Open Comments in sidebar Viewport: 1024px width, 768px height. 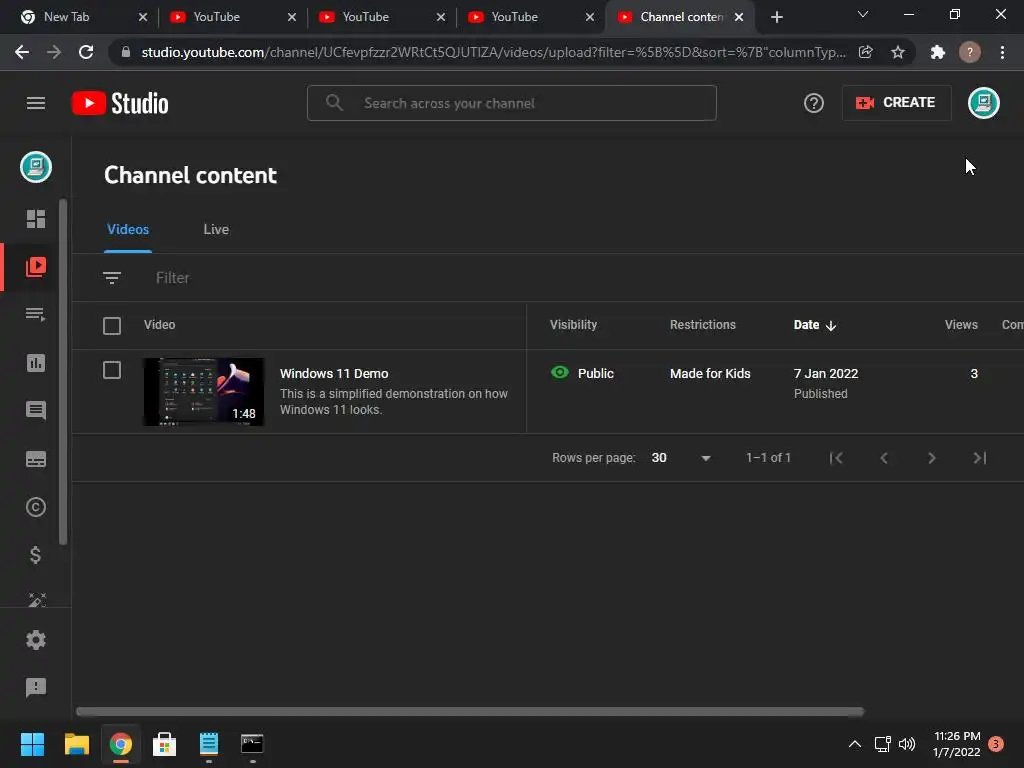pos(36,410)
